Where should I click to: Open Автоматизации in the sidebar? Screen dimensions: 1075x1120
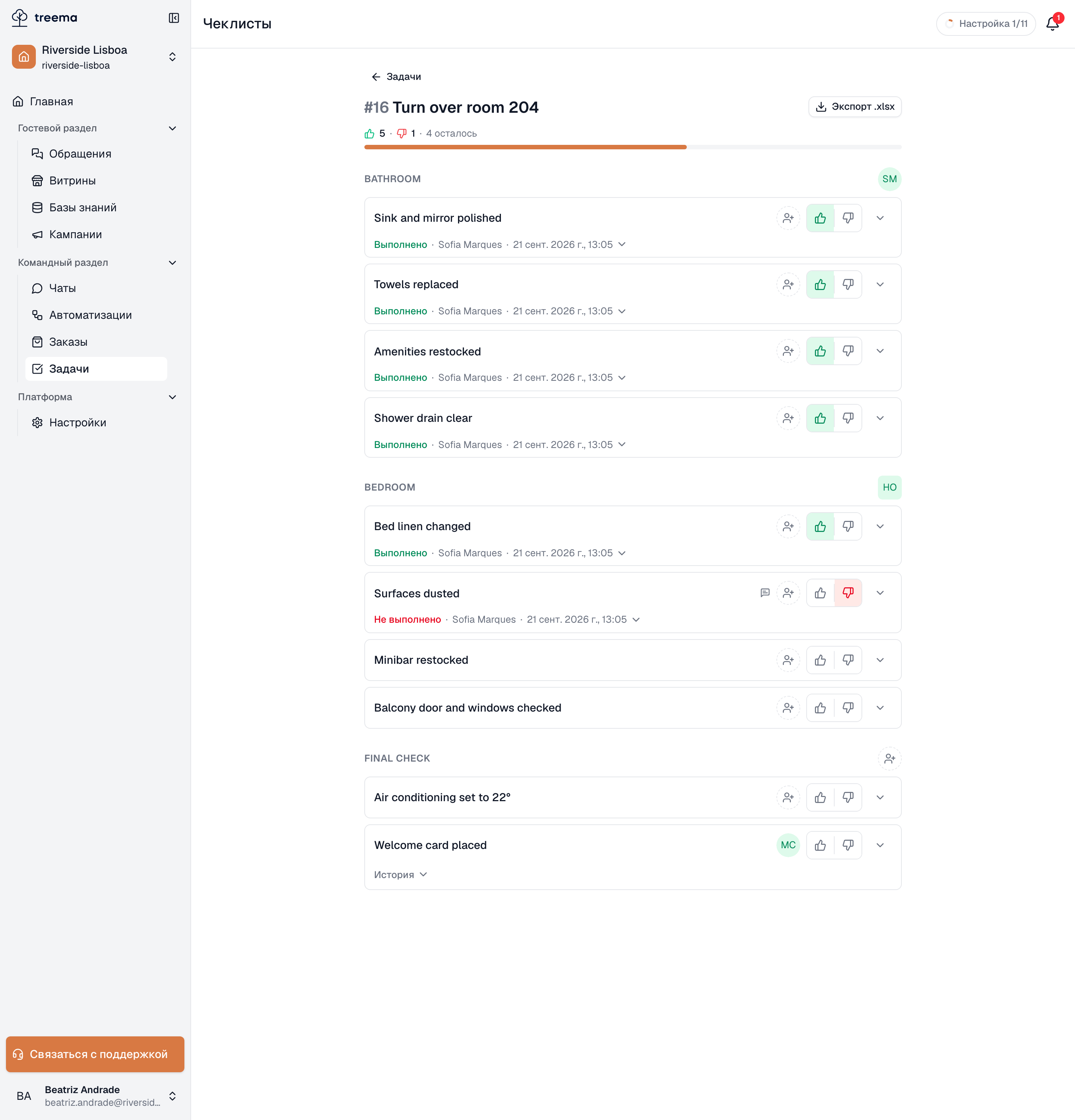click(x=97, y=315)
